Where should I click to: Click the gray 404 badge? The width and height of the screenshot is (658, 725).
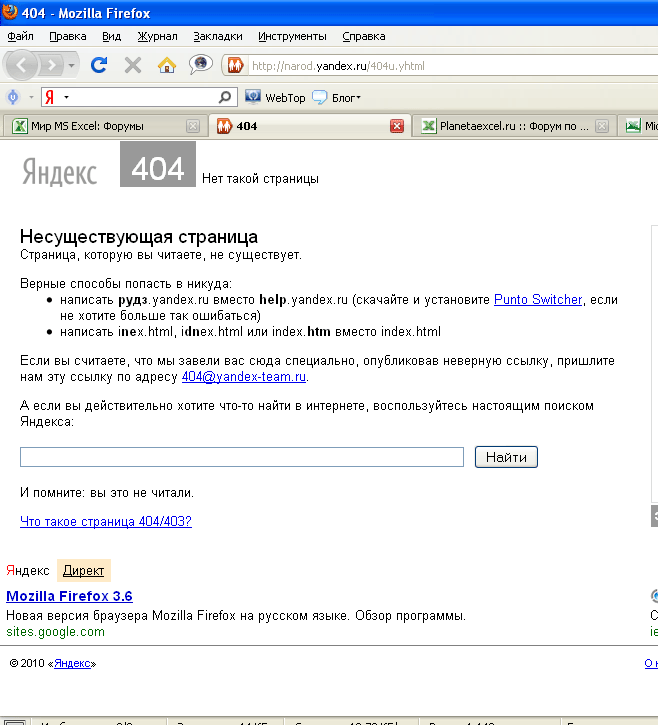point(158,164)
